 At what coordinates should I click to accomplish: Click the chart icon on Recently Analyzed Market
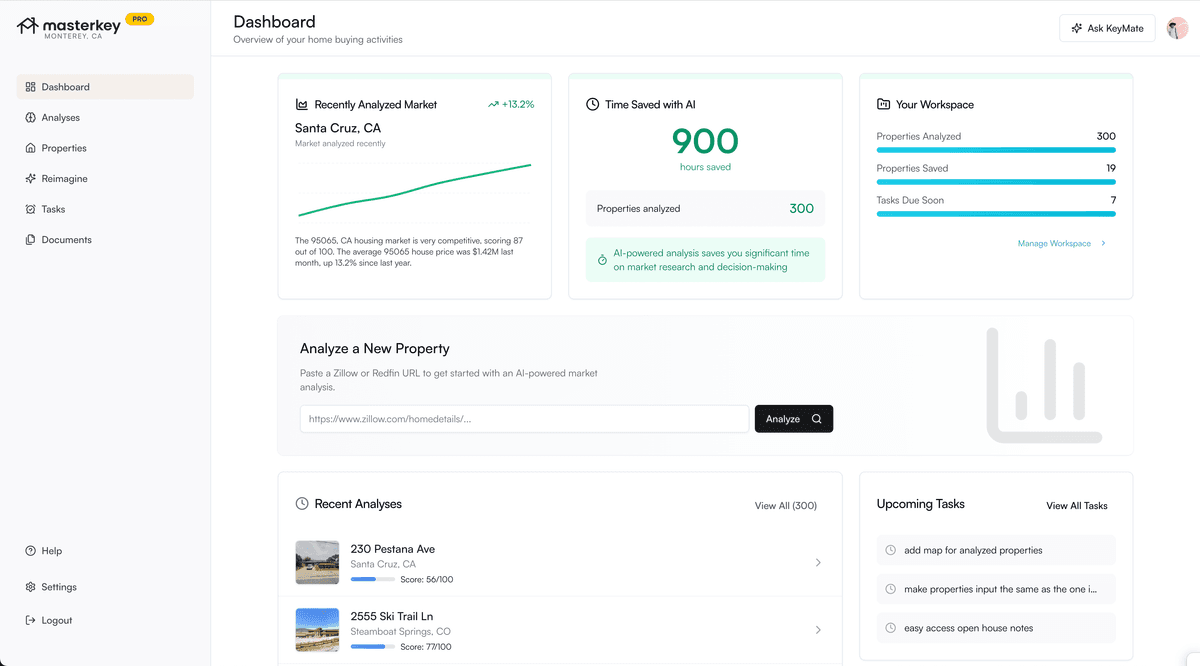point(302,104)
